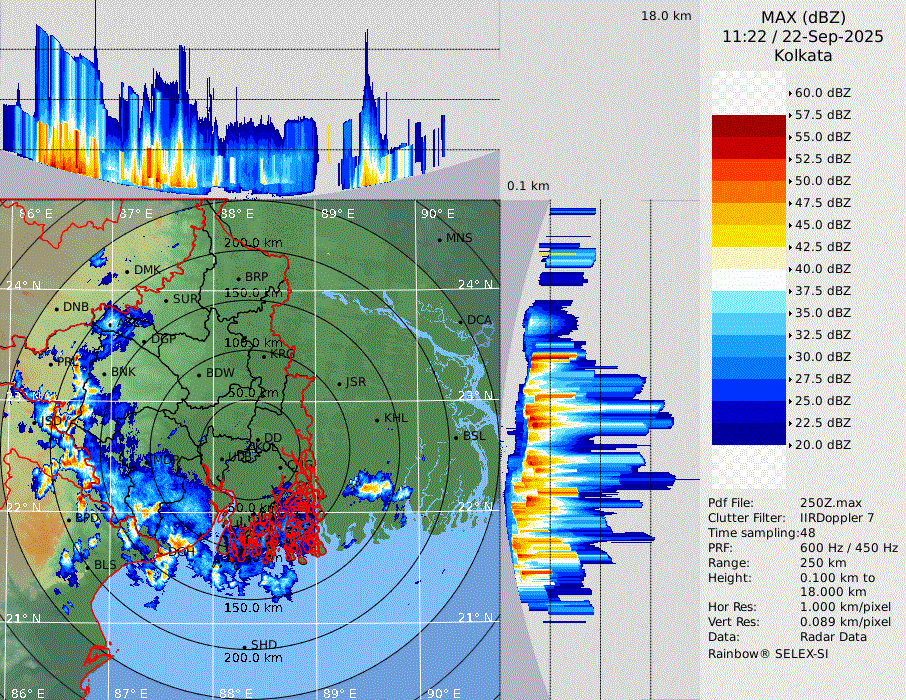Click the 200.0 km label below SHD
Screen dimensions: 906x700
point(253,658)
